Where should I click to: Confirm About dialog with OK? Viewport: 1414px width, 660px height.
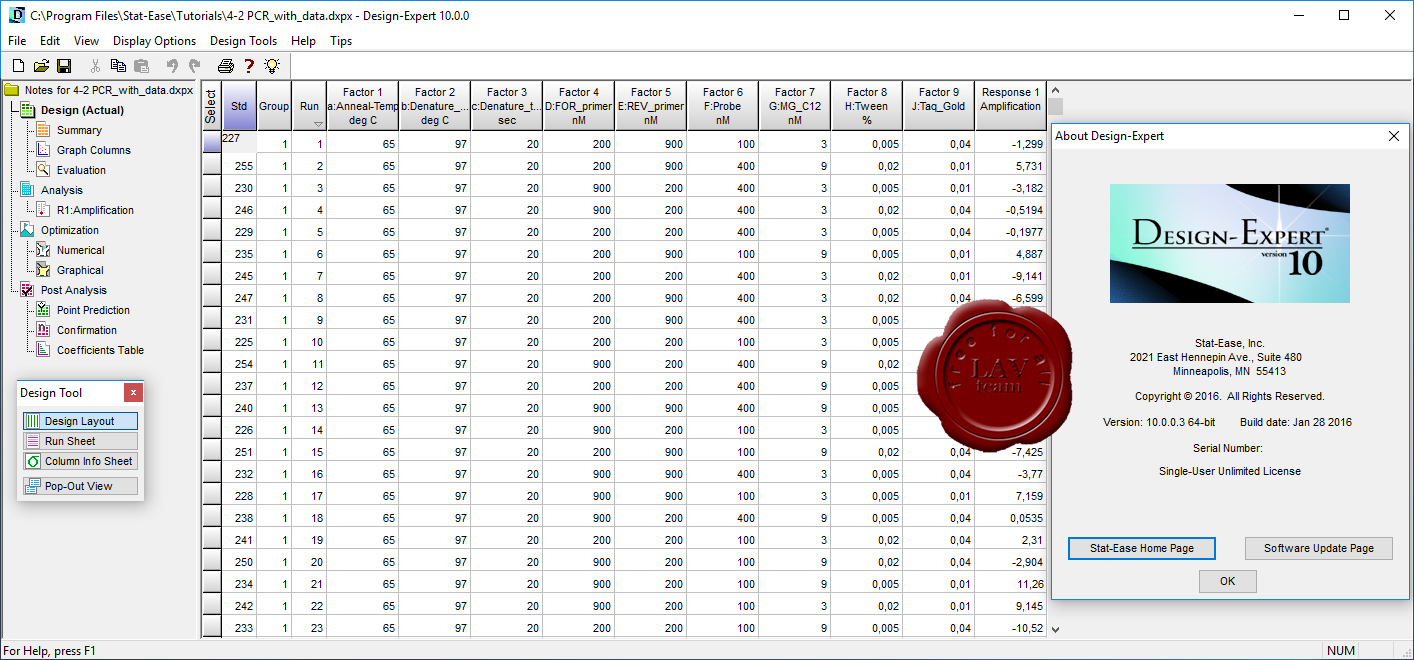click(x=1228, y=581)
